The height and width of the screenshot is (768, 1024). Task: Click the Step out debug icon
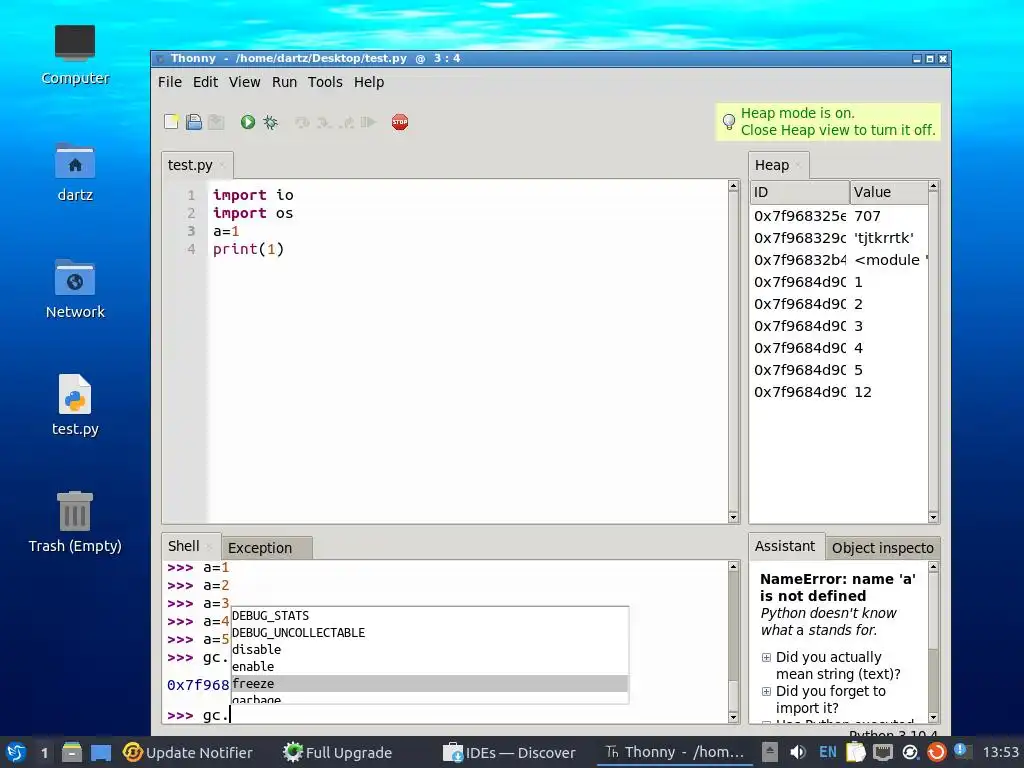(346, 122)
